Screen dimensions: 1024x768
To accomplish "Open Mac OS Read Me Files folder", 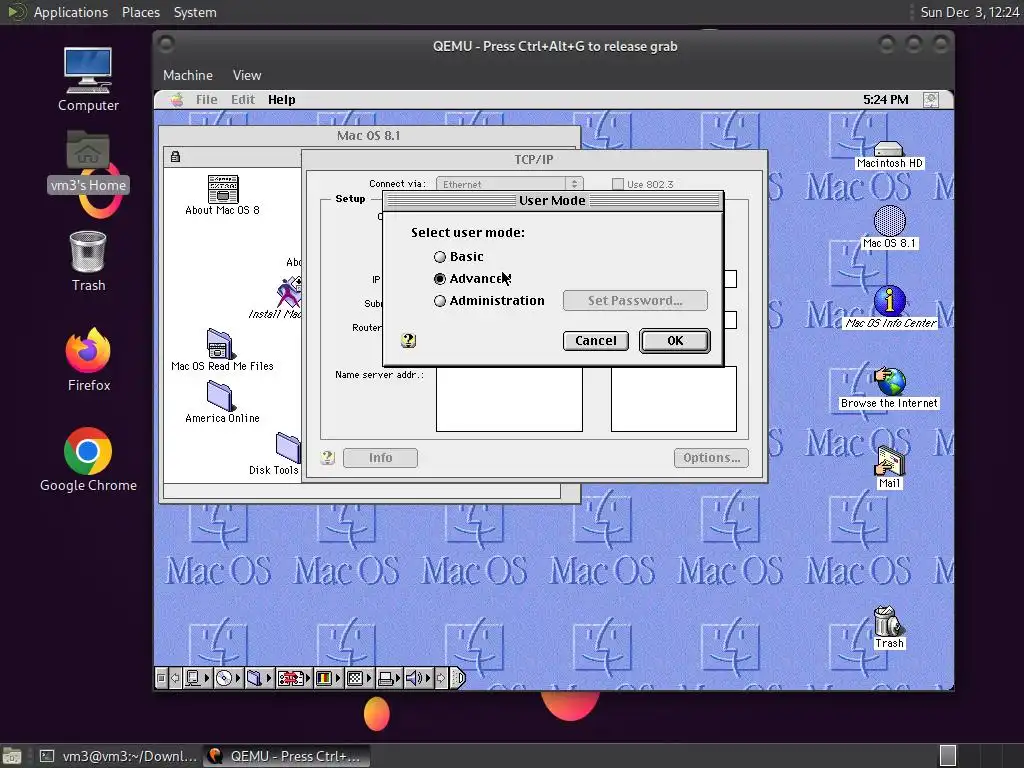I will [x=222, y=350].
